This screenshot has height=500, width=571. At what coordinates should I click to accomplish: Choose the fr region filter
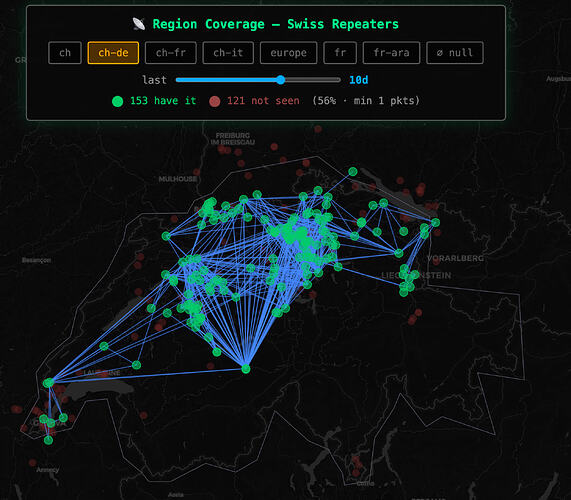340,53
